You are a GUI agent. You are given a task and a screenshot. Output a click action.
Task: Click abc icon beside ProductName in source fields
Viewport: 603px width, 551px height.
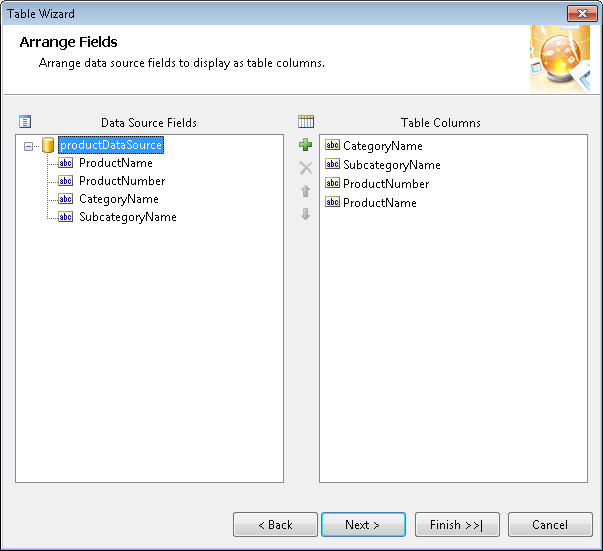(x=65, y=163)
